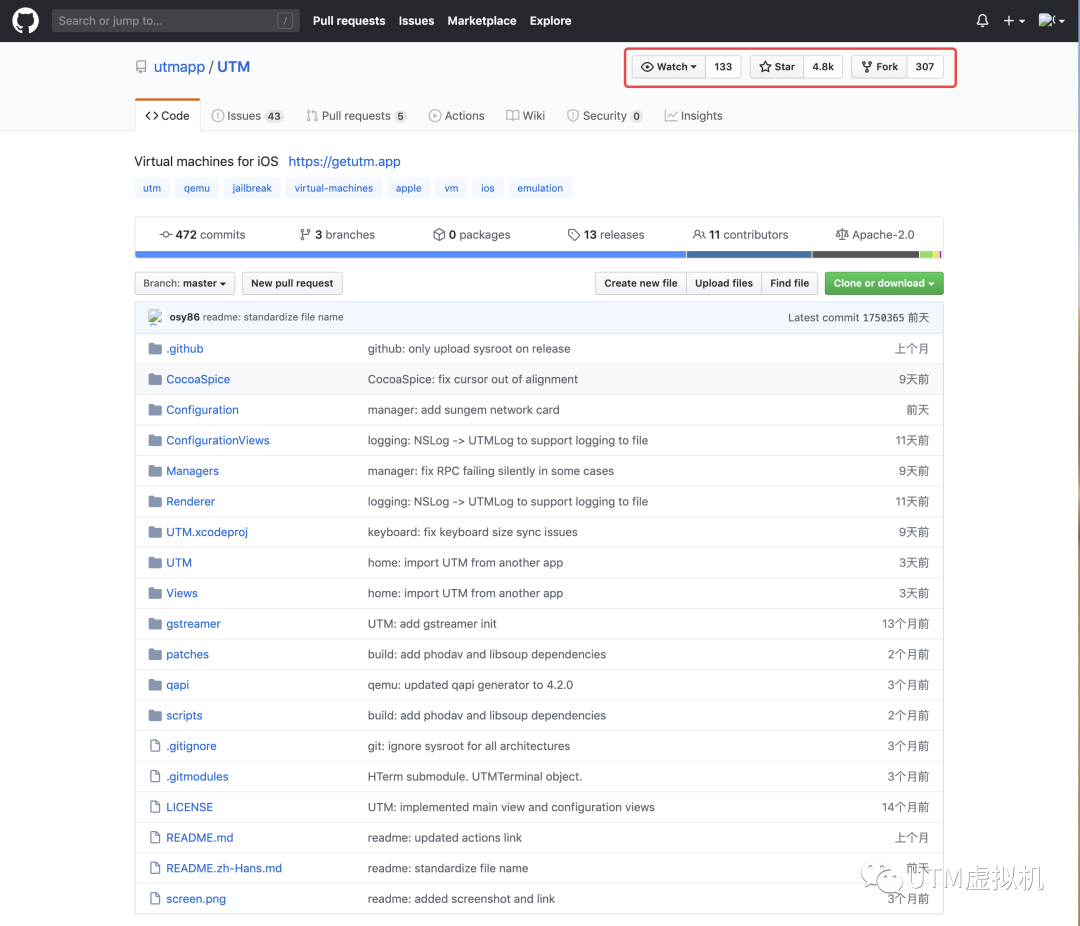Viewport: 1080px width, 926px height.
Task: Open the ConfigurationViews folder
Action: tap(218, 440)
